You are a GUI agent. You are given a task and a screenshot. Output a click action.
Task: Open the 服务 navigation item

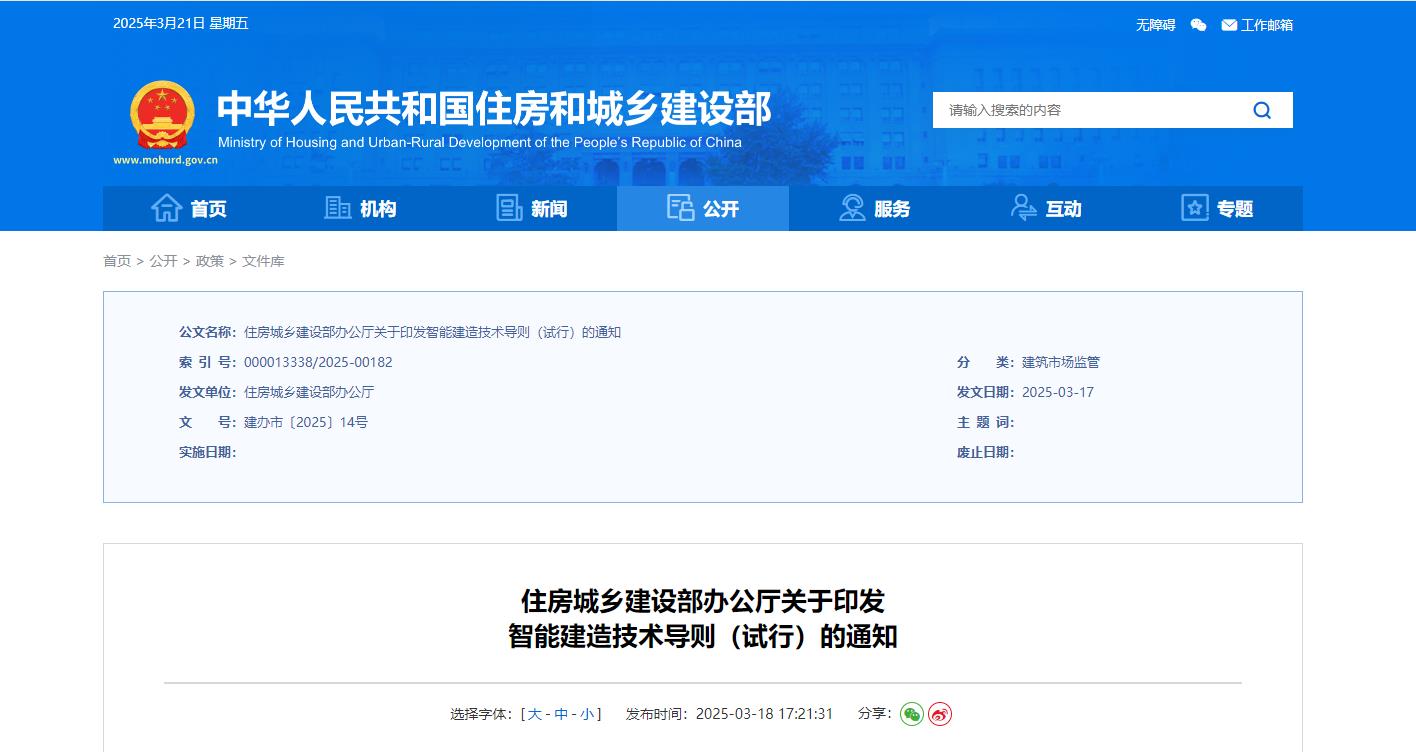[x=874, y=208]
